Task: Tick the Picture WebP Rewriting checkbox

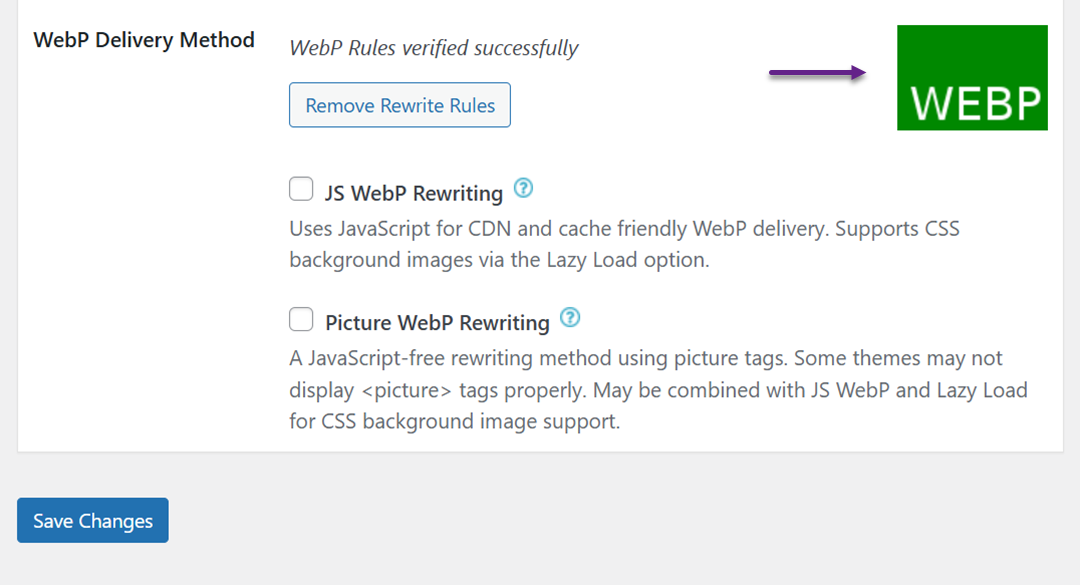Action: tap(301, 319)
